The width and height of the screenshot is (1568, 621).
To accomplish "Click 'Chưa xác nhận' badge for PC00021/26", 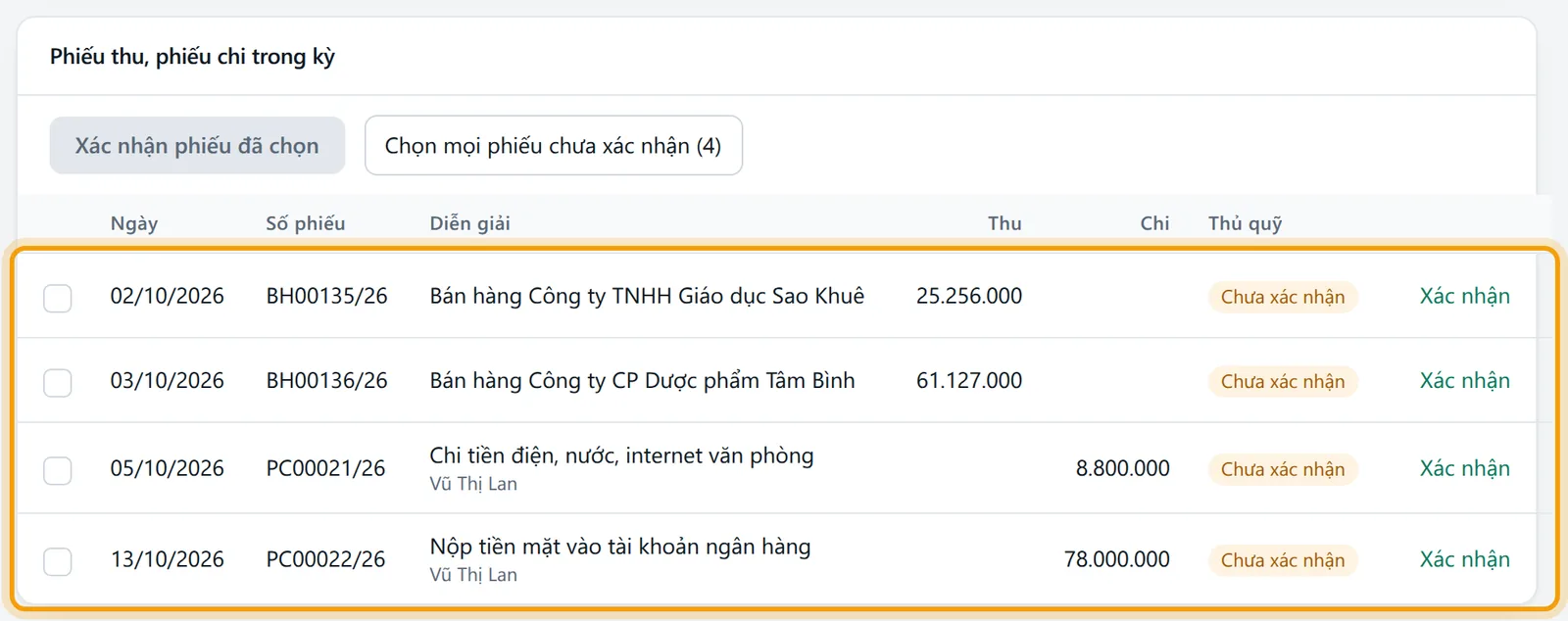I will pos(1283,469).
